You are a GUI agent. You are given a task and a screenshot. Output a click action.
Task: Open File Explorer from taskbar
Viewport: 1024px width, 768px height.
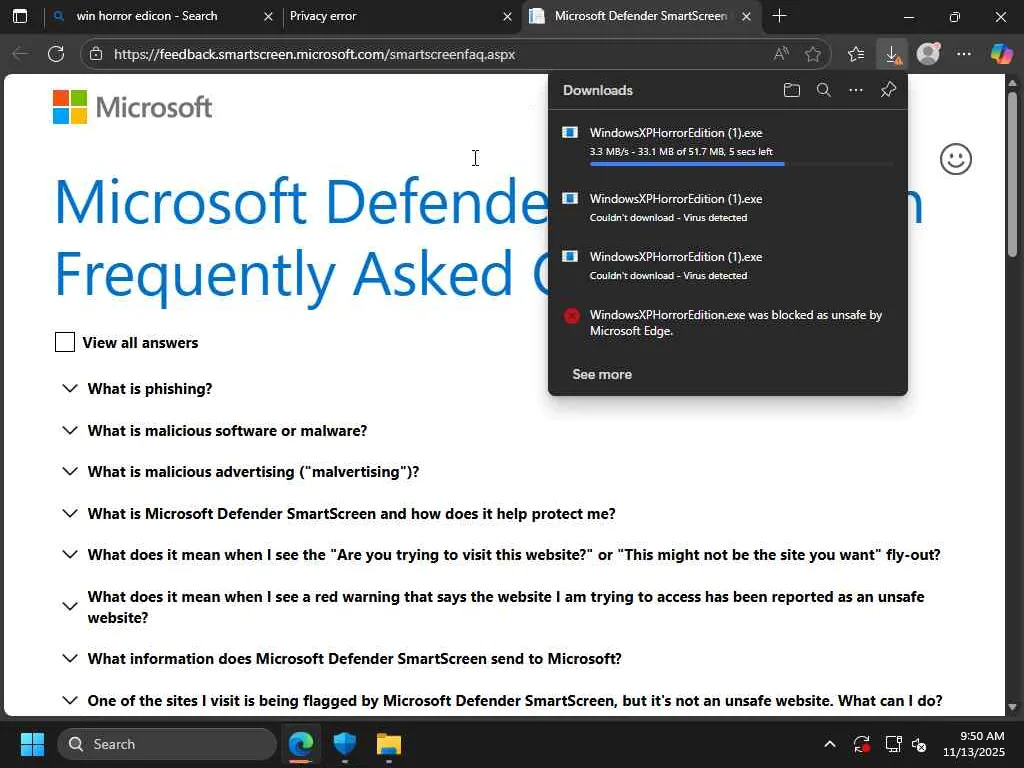coord(389,744)
